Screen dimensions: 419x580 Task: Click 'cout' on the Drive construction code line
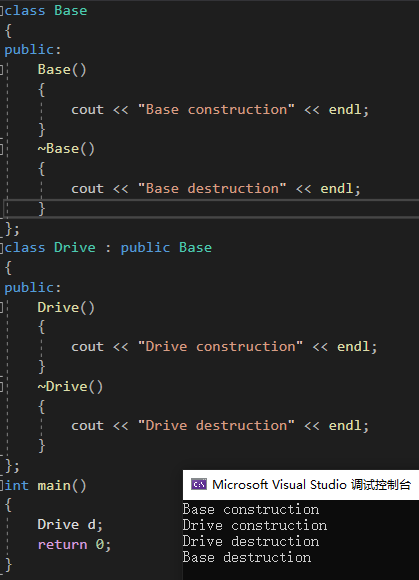point(87,347)
